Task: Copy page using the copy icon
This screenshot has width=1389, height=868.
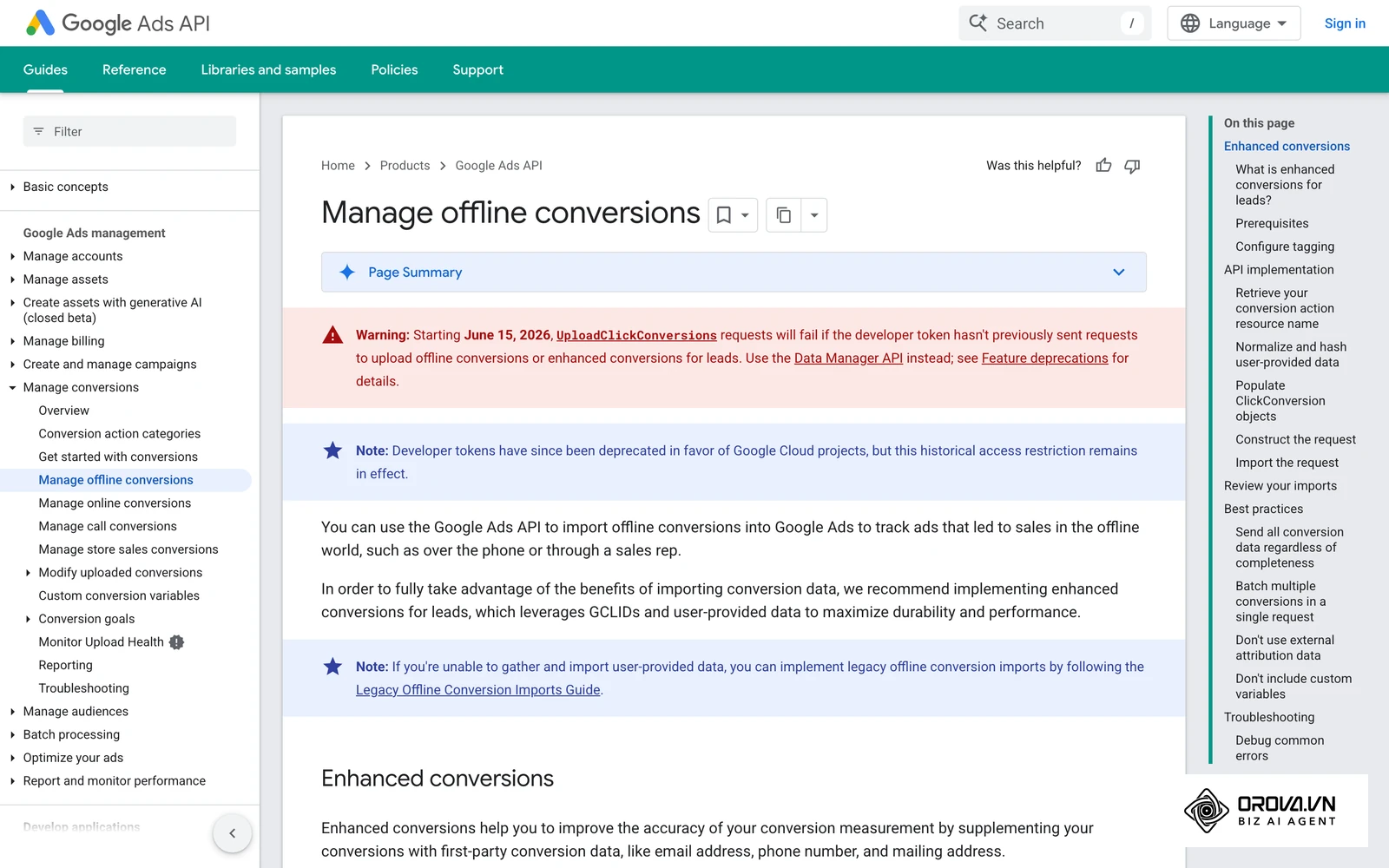Action: [783, 215]
